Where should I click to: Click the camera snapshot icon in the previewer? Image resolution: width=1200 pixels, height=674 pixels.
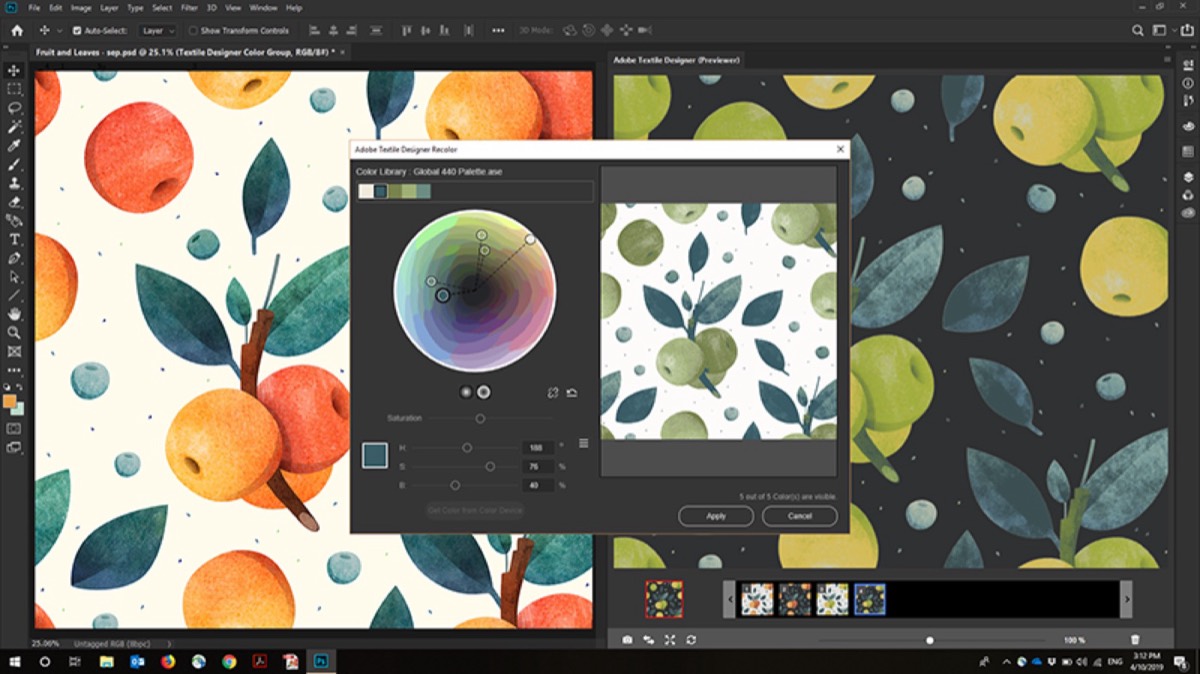[627, 639]
